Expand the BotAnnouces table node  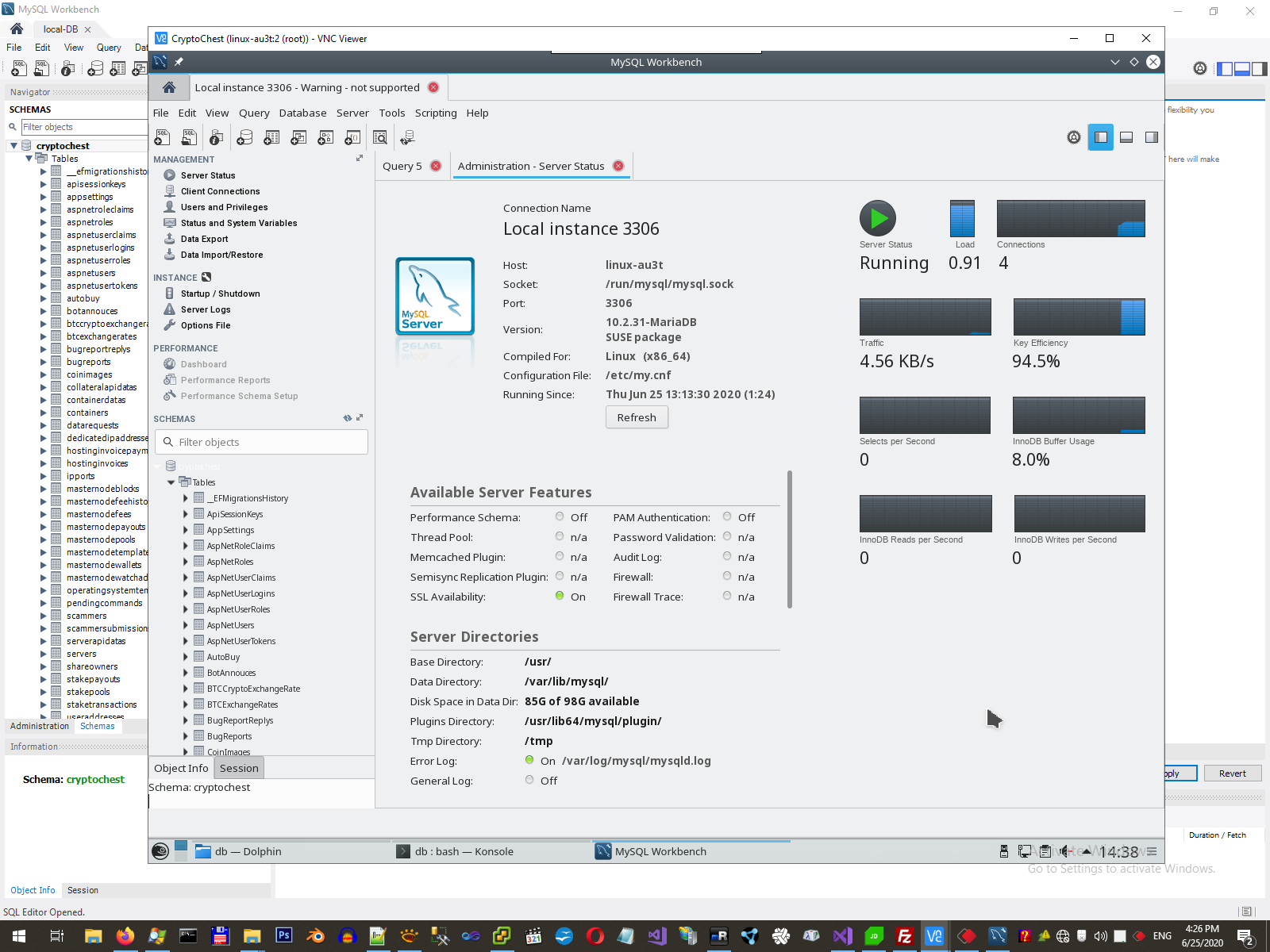[186, 673]
